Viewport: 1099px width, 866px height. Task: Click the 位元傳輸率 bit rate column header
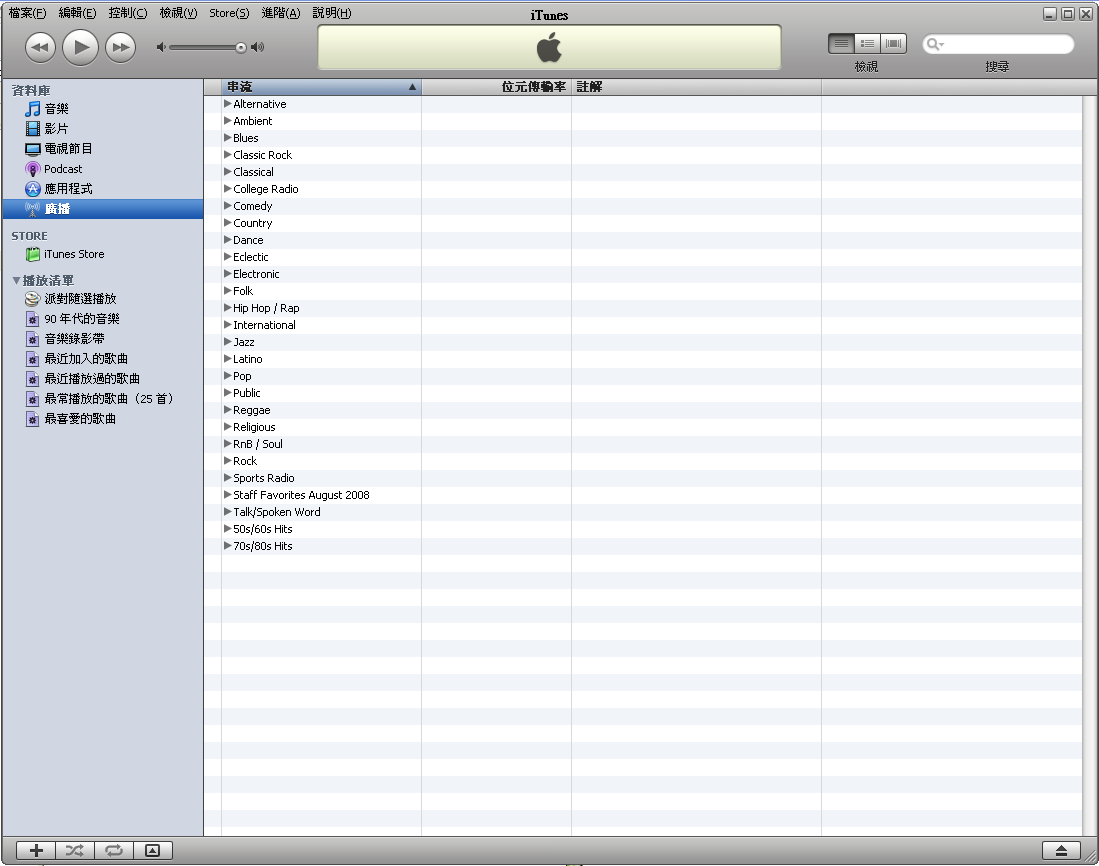[496, 87]
